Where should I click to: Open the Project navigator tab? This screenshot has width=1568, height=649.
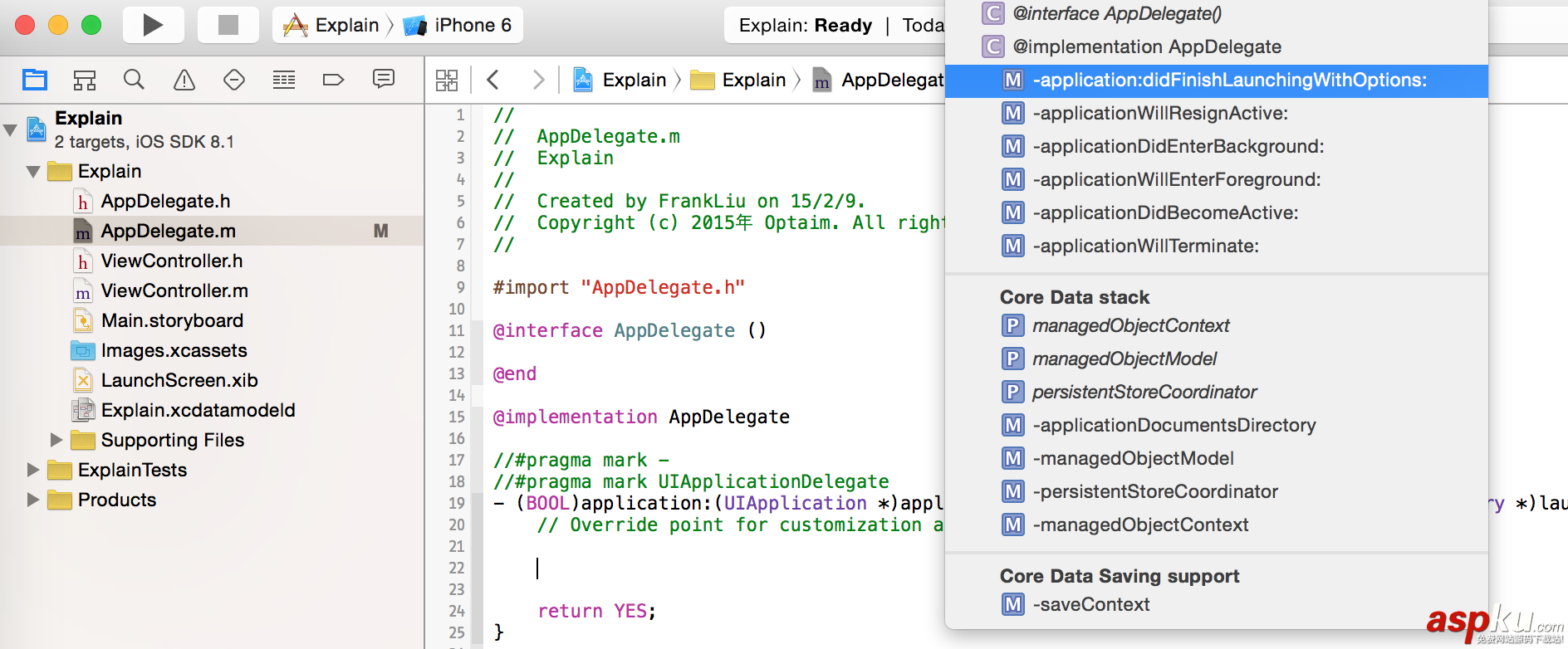tap(35, 80)
